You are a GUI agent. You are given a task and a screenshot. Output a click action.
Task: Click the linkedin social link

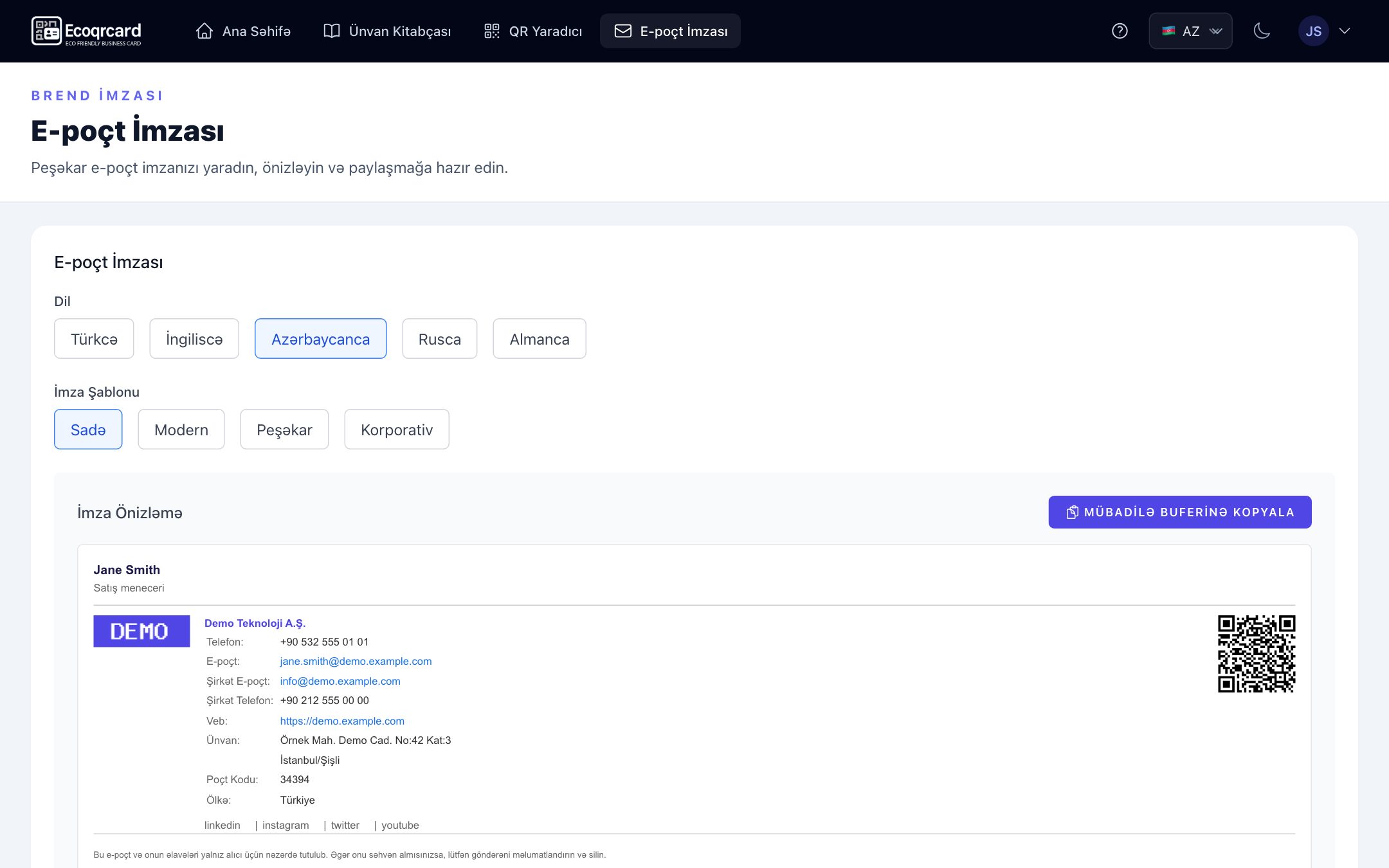(222, 826)
